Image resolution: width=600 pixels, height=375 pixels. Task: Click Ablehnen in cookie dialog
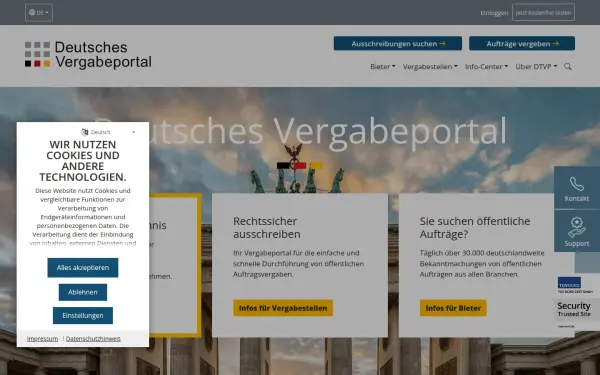pyautogui.click(x=83, y=292)
